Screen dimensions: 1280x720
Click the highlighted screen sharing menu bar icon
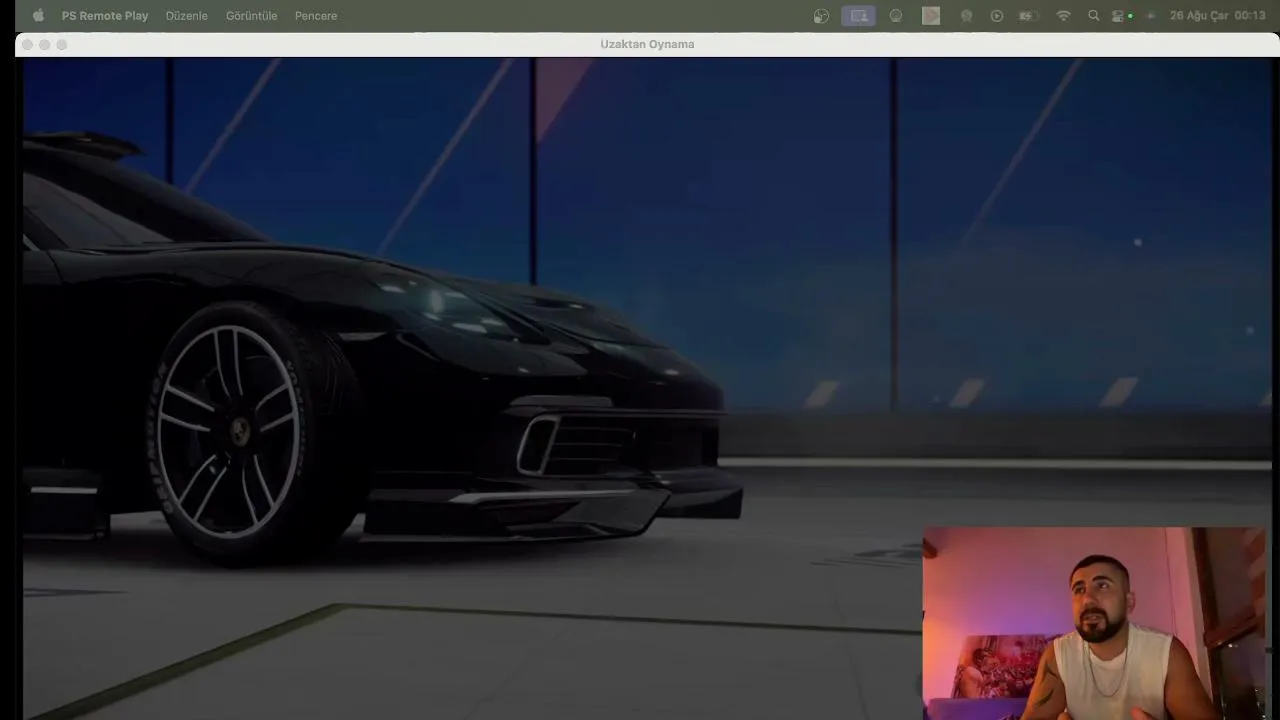(859, 16)
